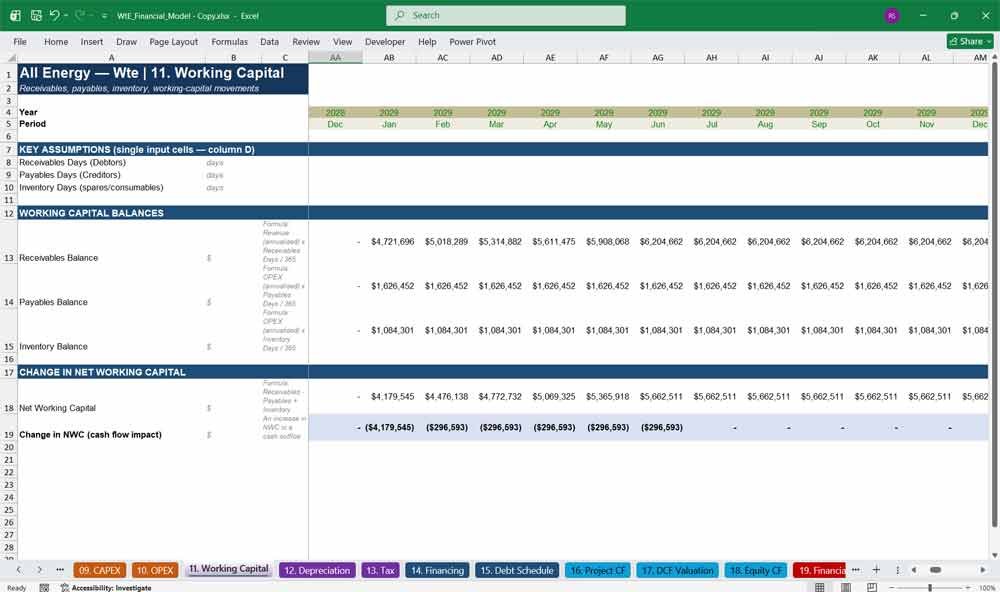This screenshot has height=592, width=1000.
Task: Select column AB header
Action: pyautogui.click(x=389, y=57)
